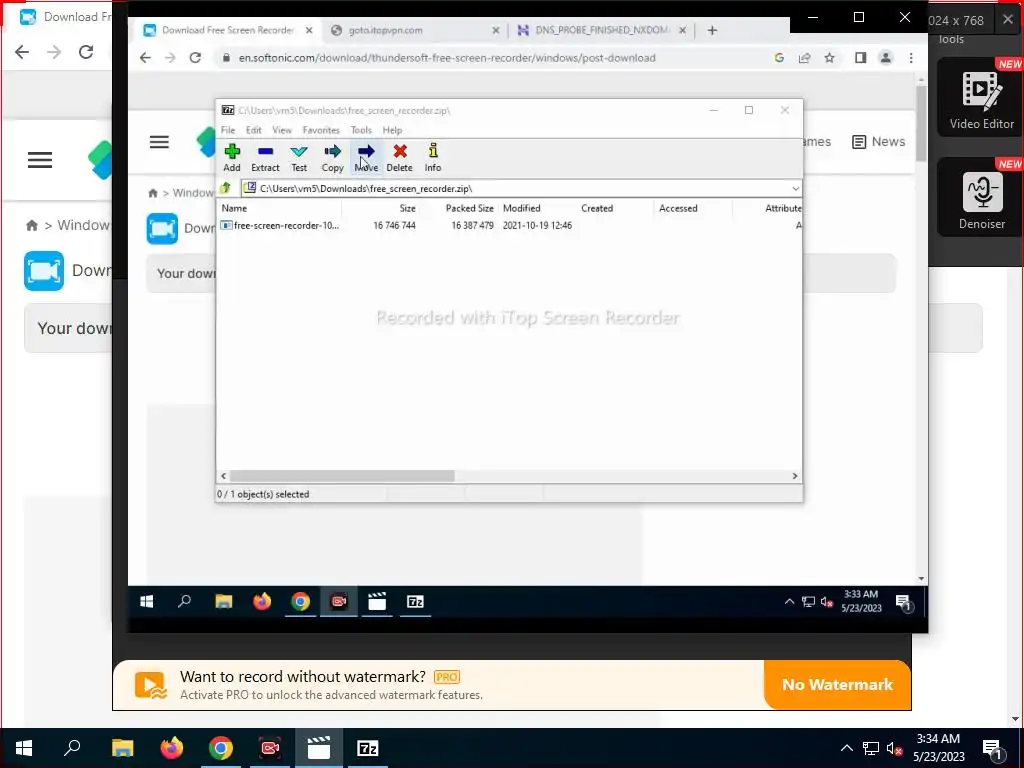Click the horizontal scrollbar thumb in 7-Zip
This screenshot has height=768, width=1024.
(342, 476)
